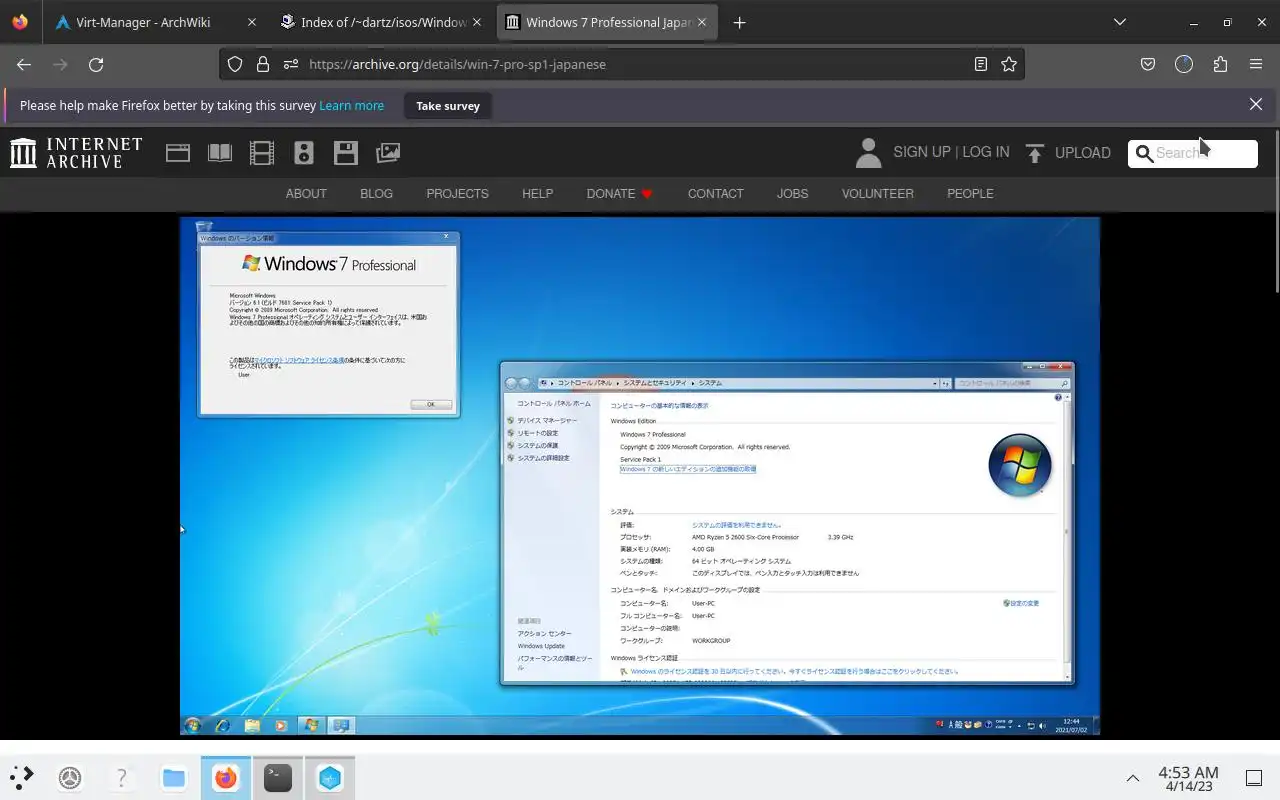Screen dimensions: 1280x800
Task: Open a new browser tab
Action: point(739,22)
